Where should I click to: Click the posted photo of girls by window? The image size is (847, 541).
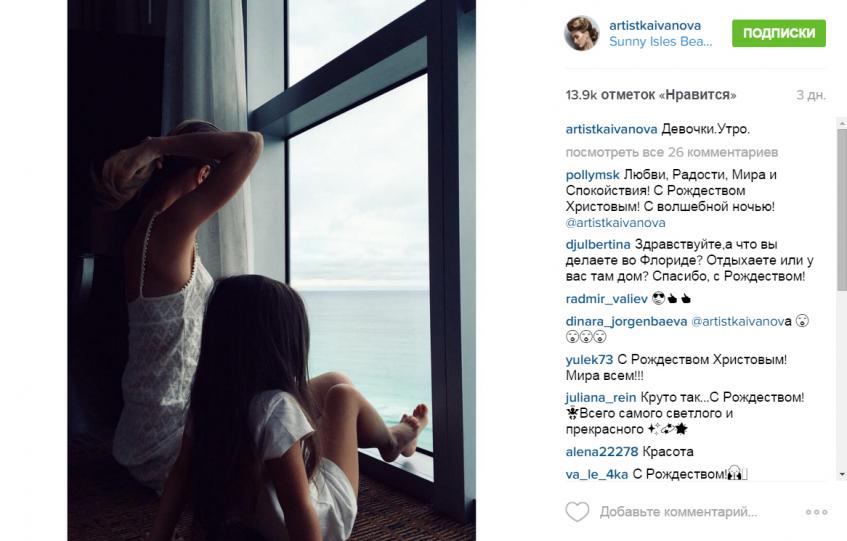(x=271, y=270)
